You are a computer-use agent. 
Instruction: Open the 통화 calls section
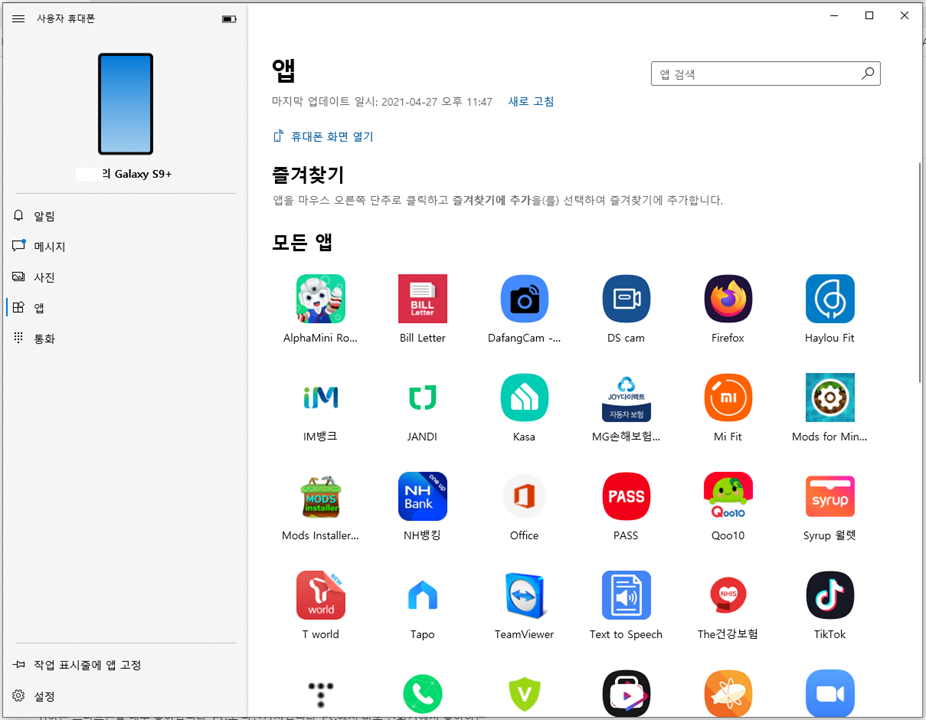(125, 338)
